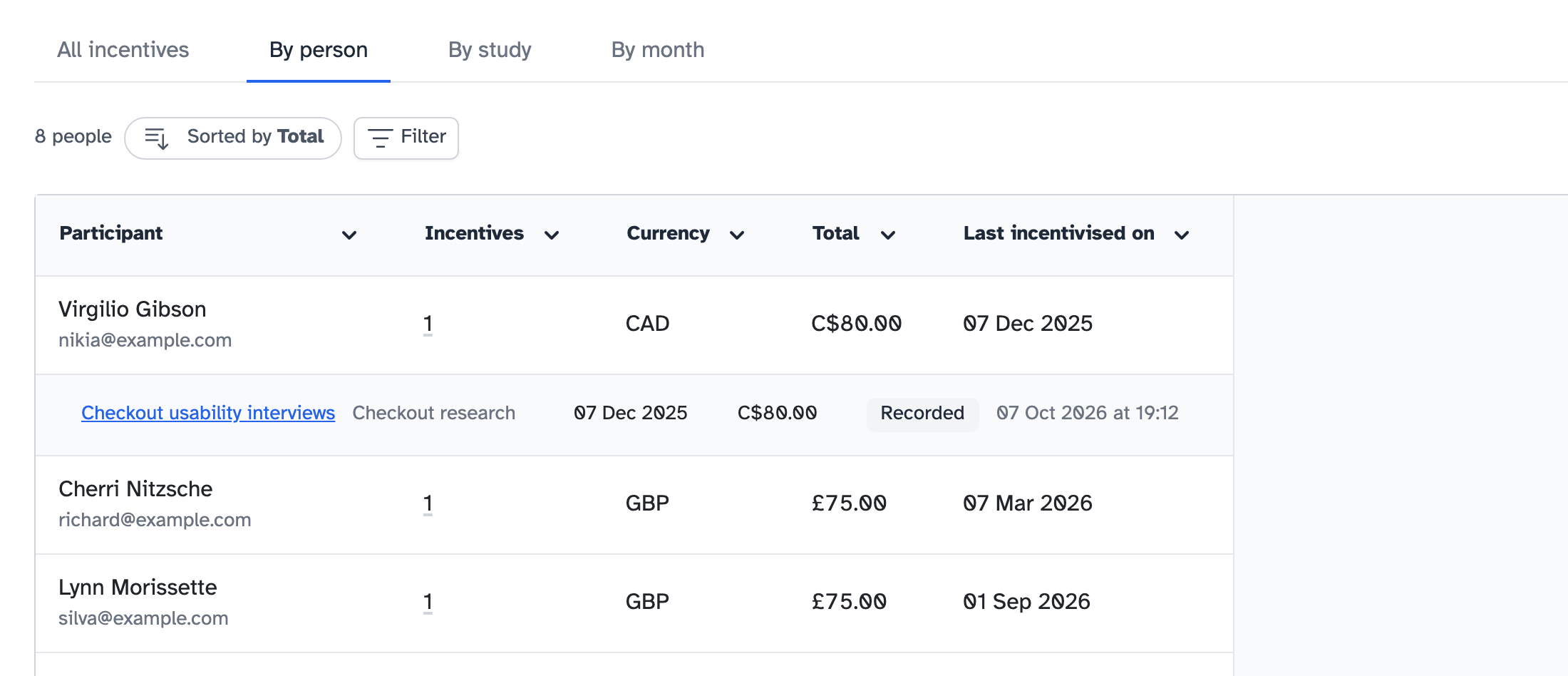Click Cherri Nitzsche's £75.00 total
Screen dimensions: 1568x676
tap(849, 503)
